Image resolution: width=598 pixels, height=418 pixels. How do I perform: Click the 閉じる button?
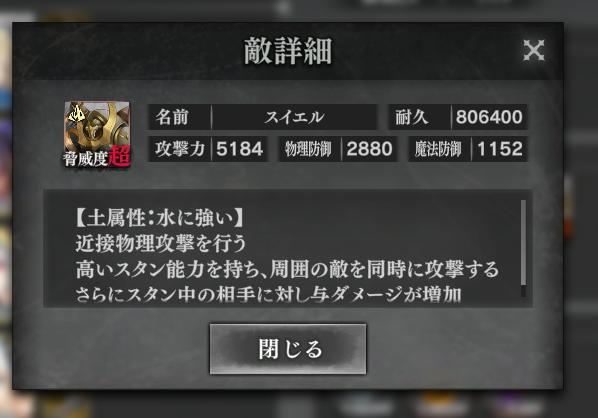coord(288,349)
